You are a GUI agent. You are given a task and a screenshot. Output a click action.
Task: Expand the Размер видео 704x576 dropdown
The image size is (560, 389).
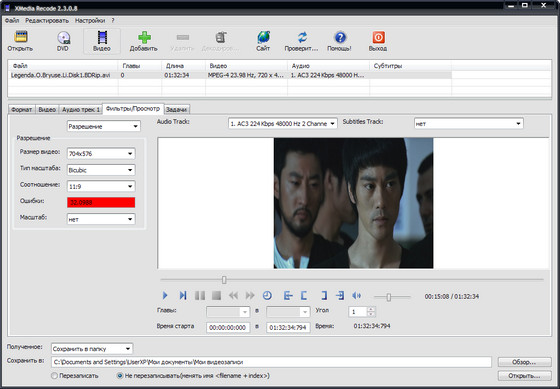pyautogui.click(x=101, y=154)
